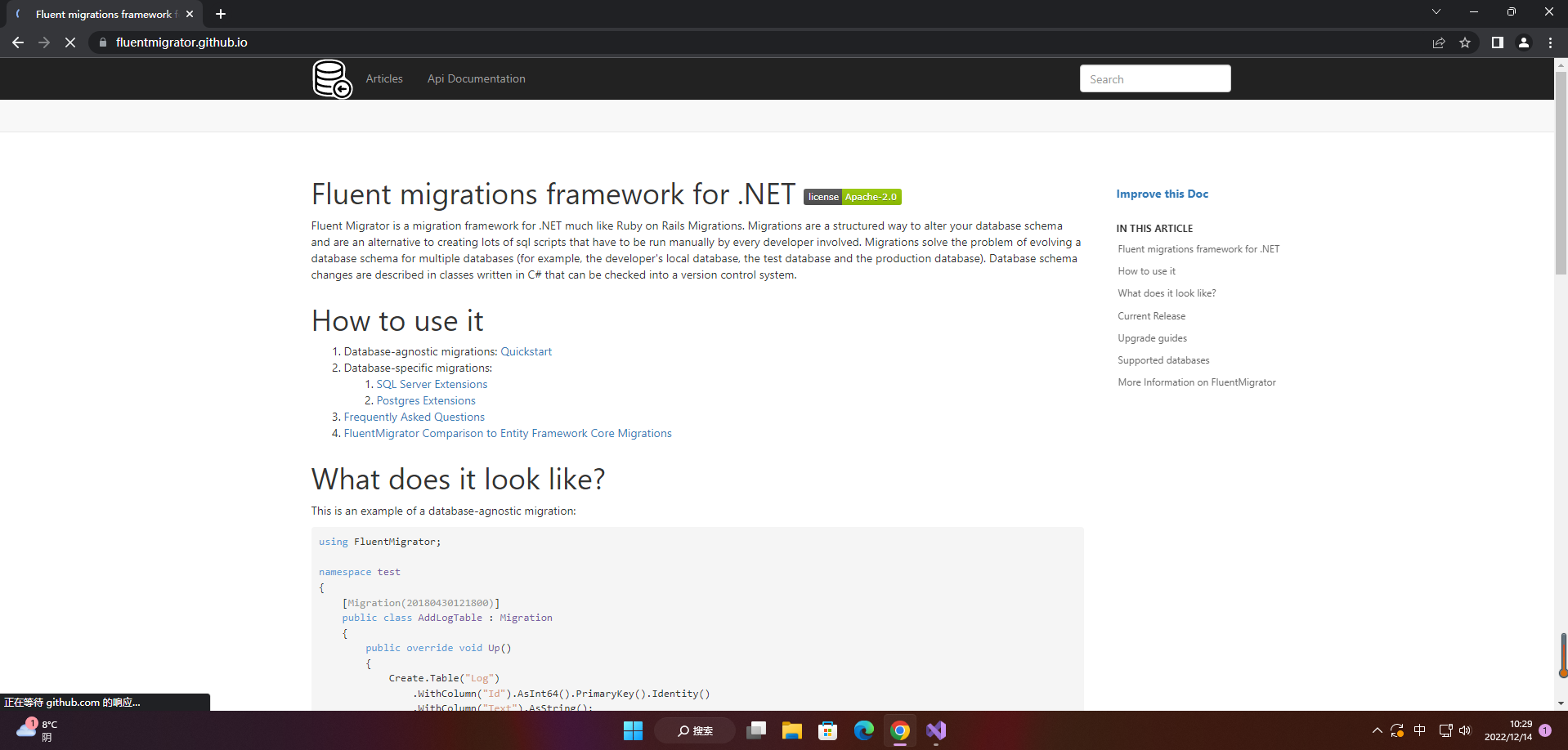Open a new browser tab
This screenshot has width=1568, height=750.
pyautogui.click(x=221, y=14)
